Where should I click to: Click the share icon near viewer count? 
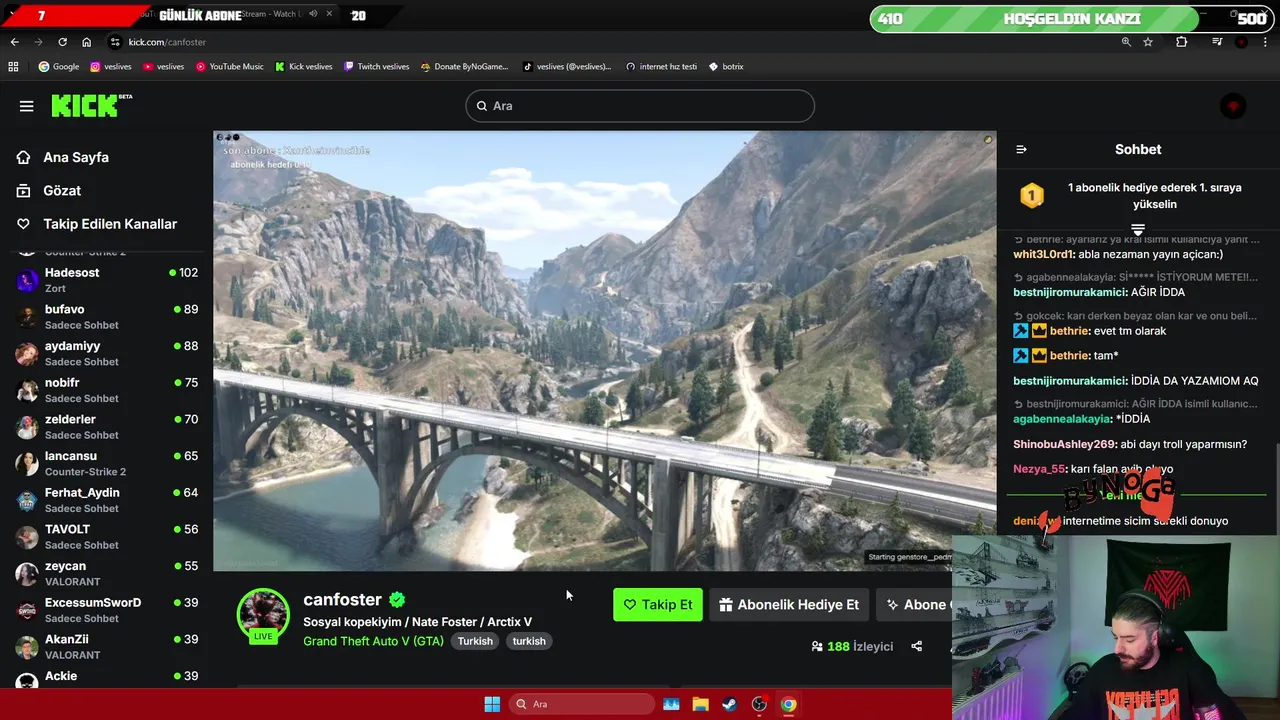coord(916,646)
